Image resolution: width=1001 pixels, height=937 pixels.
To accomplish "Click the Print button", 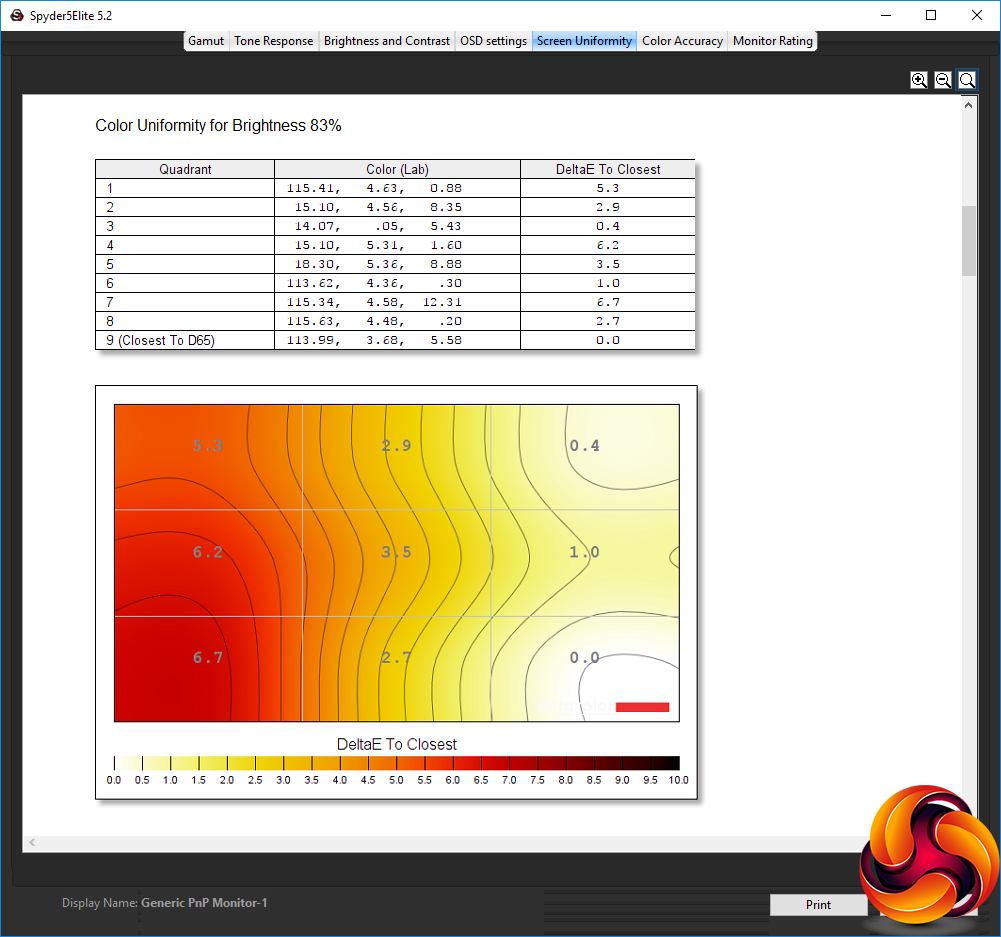I will point(818,904).
